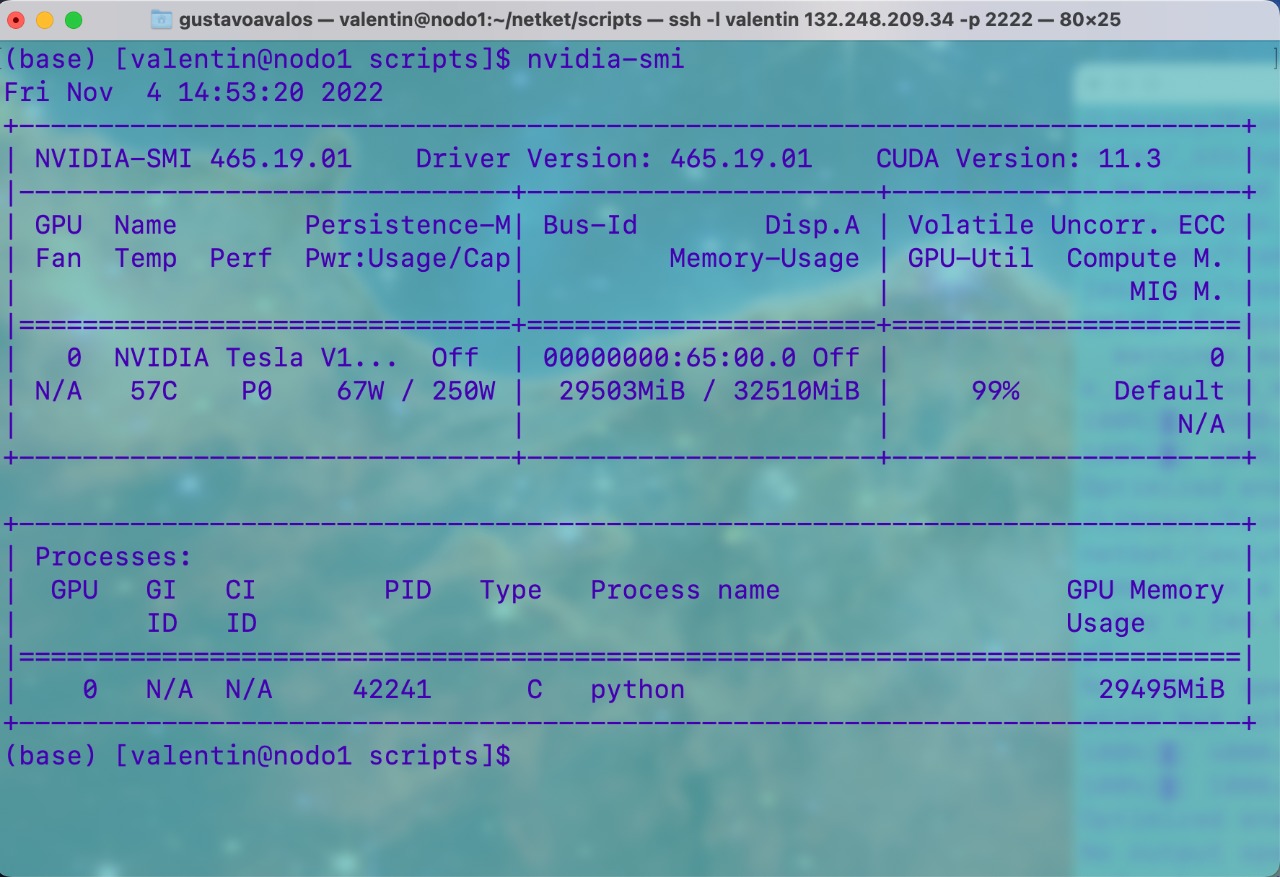The width and height of the screenshot is (1280, 877).
Task: Minimize the terminal with the yellow button
Action: [x=46, y=19]
